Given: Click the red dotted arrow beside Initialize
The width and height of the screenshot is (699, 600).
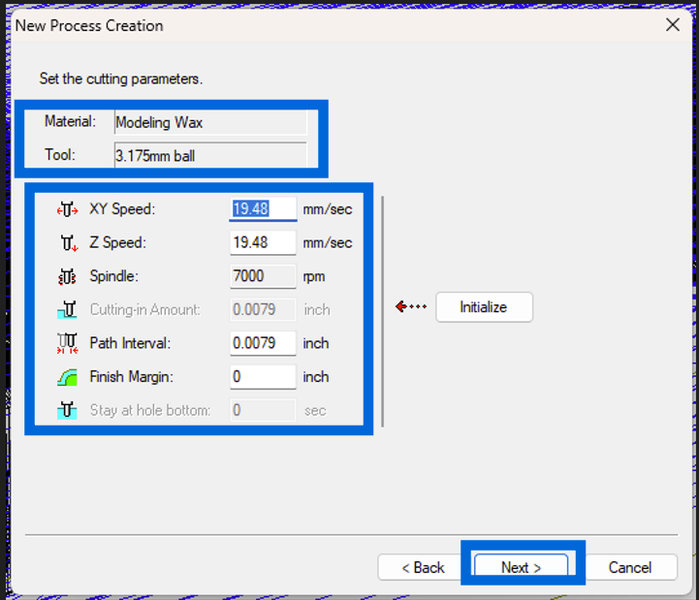Looking at the screenshot, I should [412, 307].
